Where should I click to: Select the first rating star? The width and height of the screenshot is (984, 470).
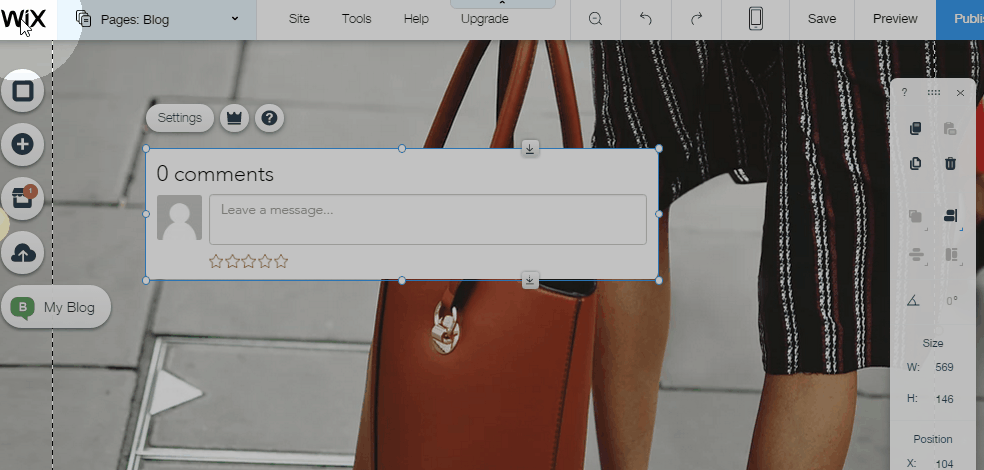216,261
